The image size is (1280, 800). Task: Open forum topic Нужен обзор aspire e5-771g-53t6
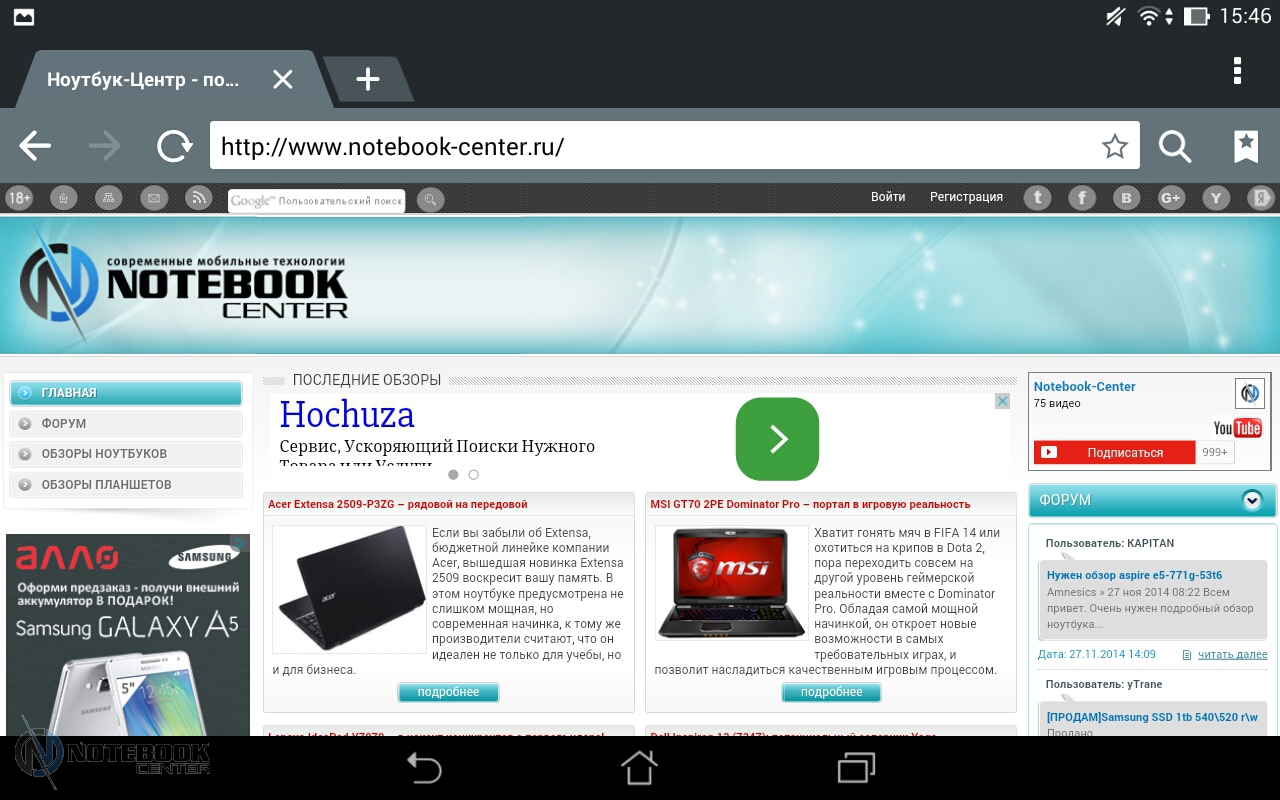tap(1134, 575)
